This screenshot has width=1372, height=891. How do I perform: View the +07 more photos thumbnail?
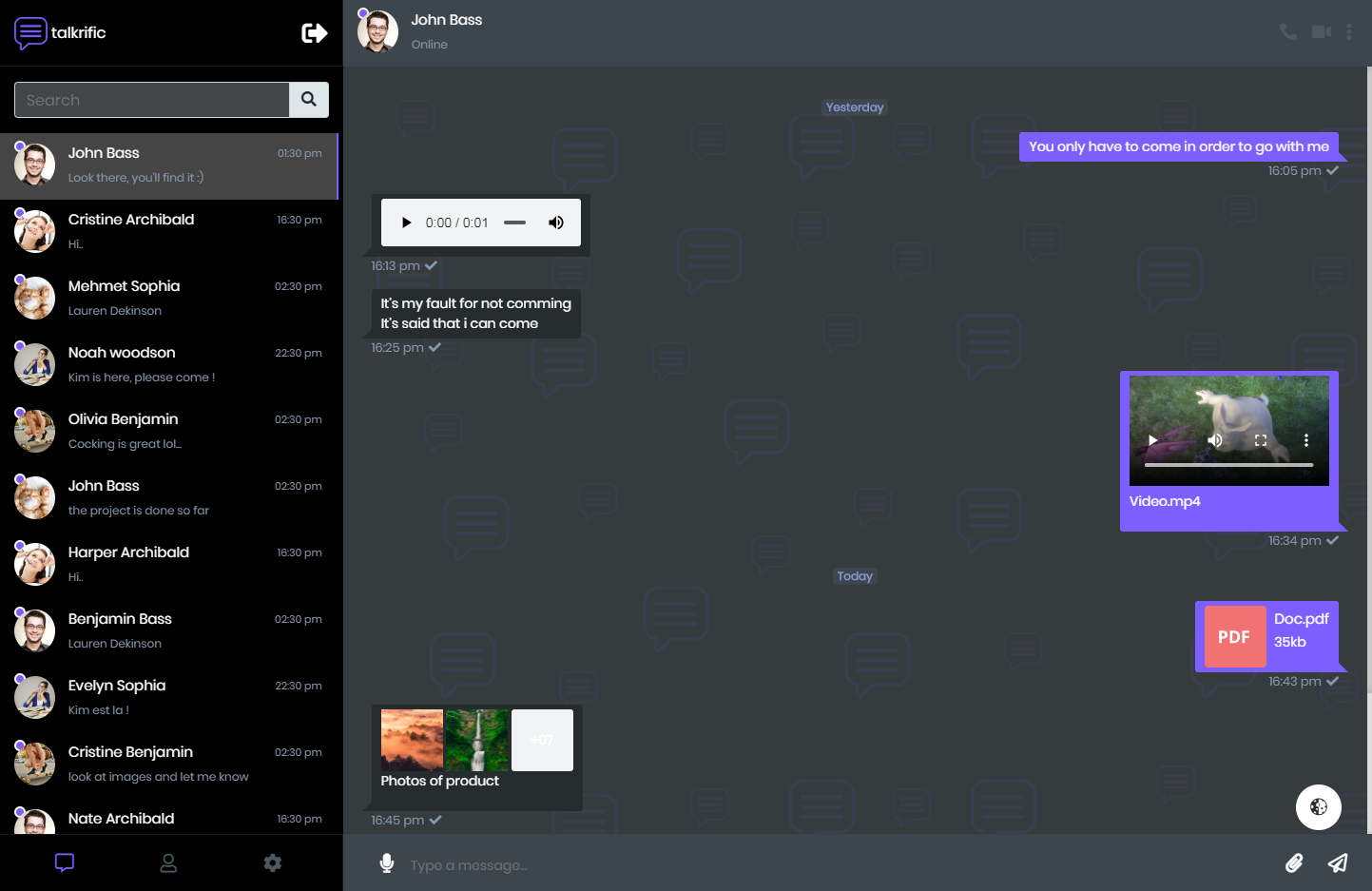542,740
